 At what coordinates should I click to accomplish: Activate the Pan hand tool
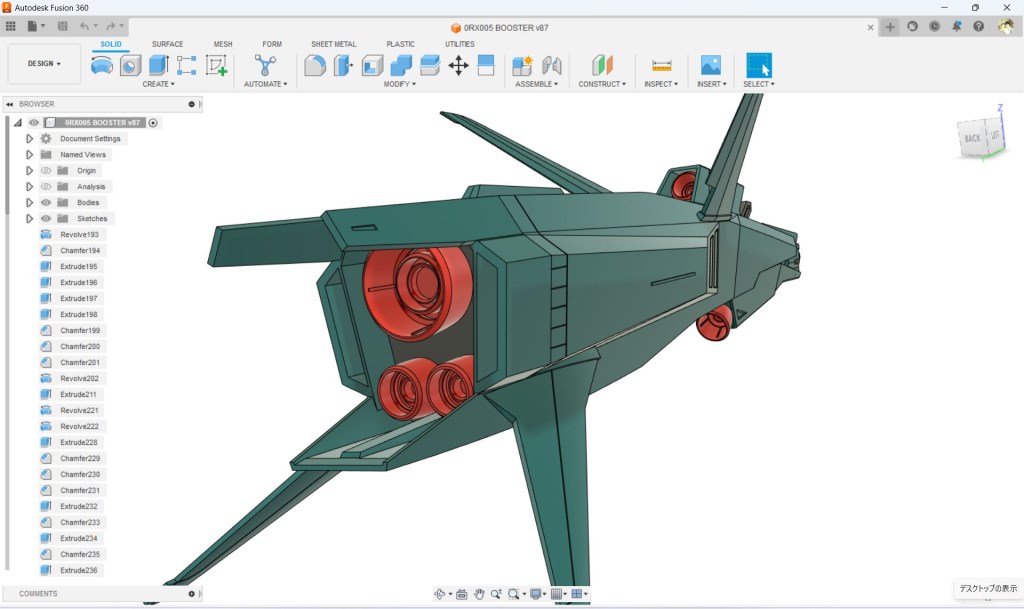(479, 594)
